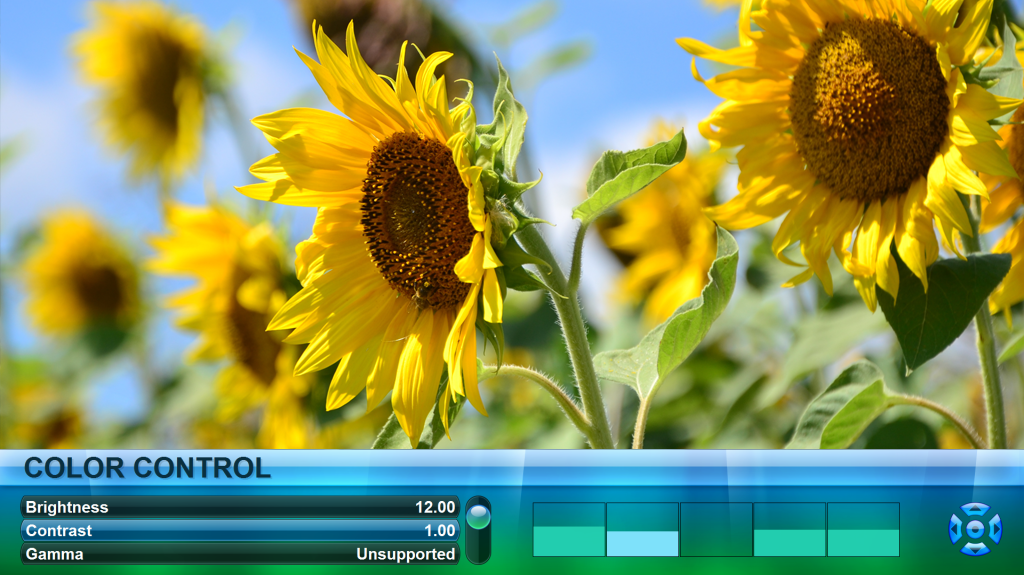Image resolution: width=1024 pixels, height=575 pixels.
Task: Click the down arrow on navigation pad
Action: point(975,550)
